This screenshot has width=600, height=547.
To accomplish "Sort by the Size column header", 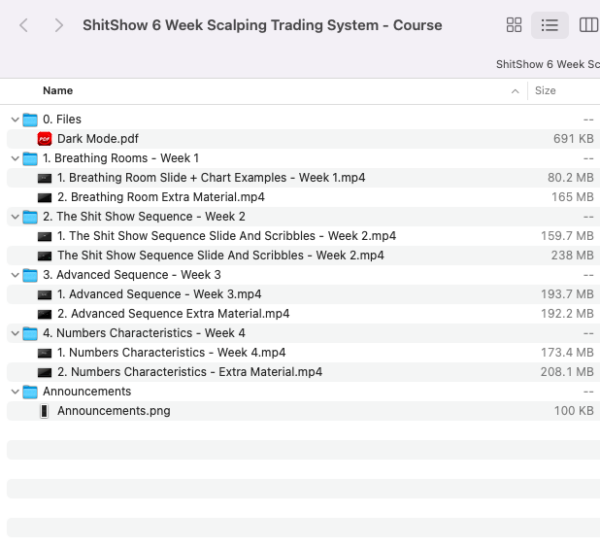I will coord(545,91).
